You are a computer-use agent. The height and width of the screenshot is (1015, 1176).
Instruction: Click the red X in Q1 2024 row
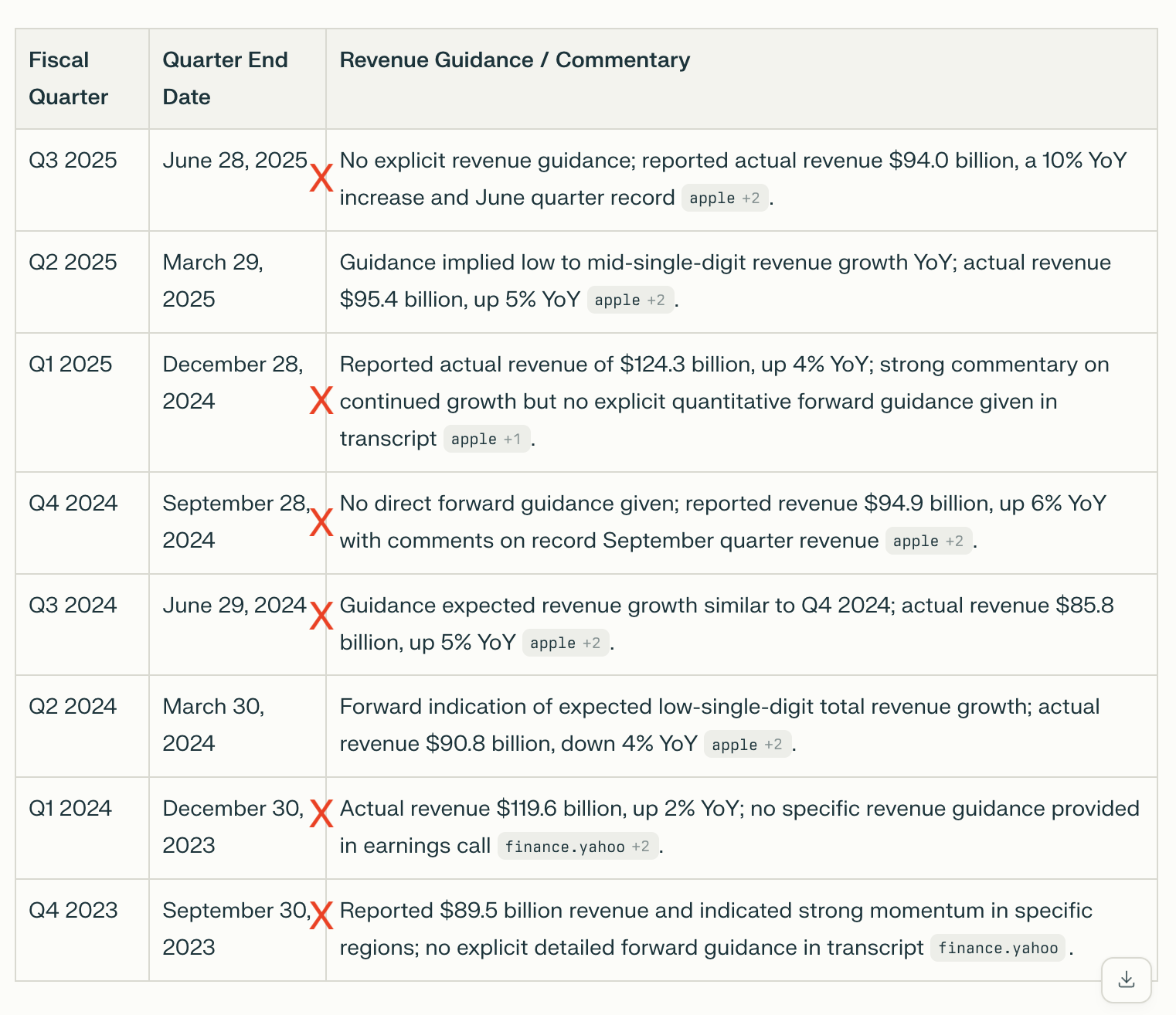pyautogui.click(x=321, y=813)
